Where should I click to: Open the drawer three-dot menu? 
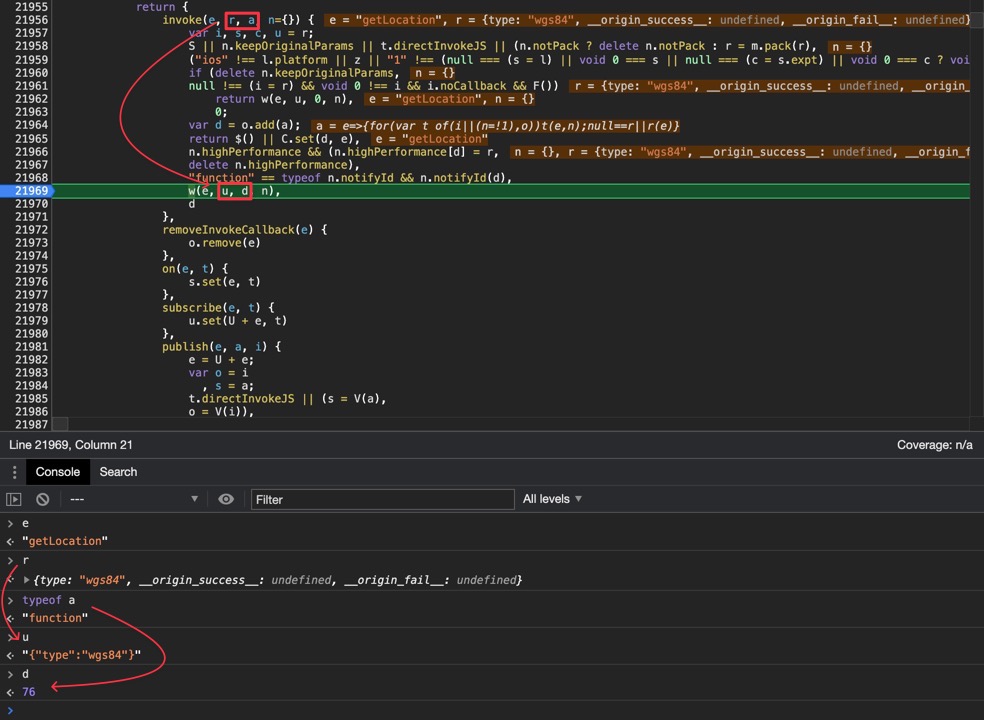(x=14, y=472)
